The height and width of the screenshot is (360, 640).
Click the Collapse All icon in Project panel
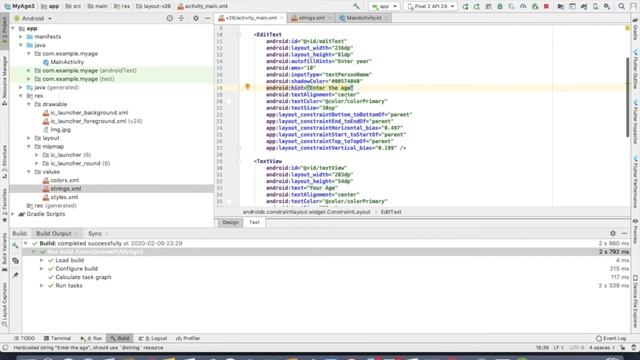tap(182, 18)
